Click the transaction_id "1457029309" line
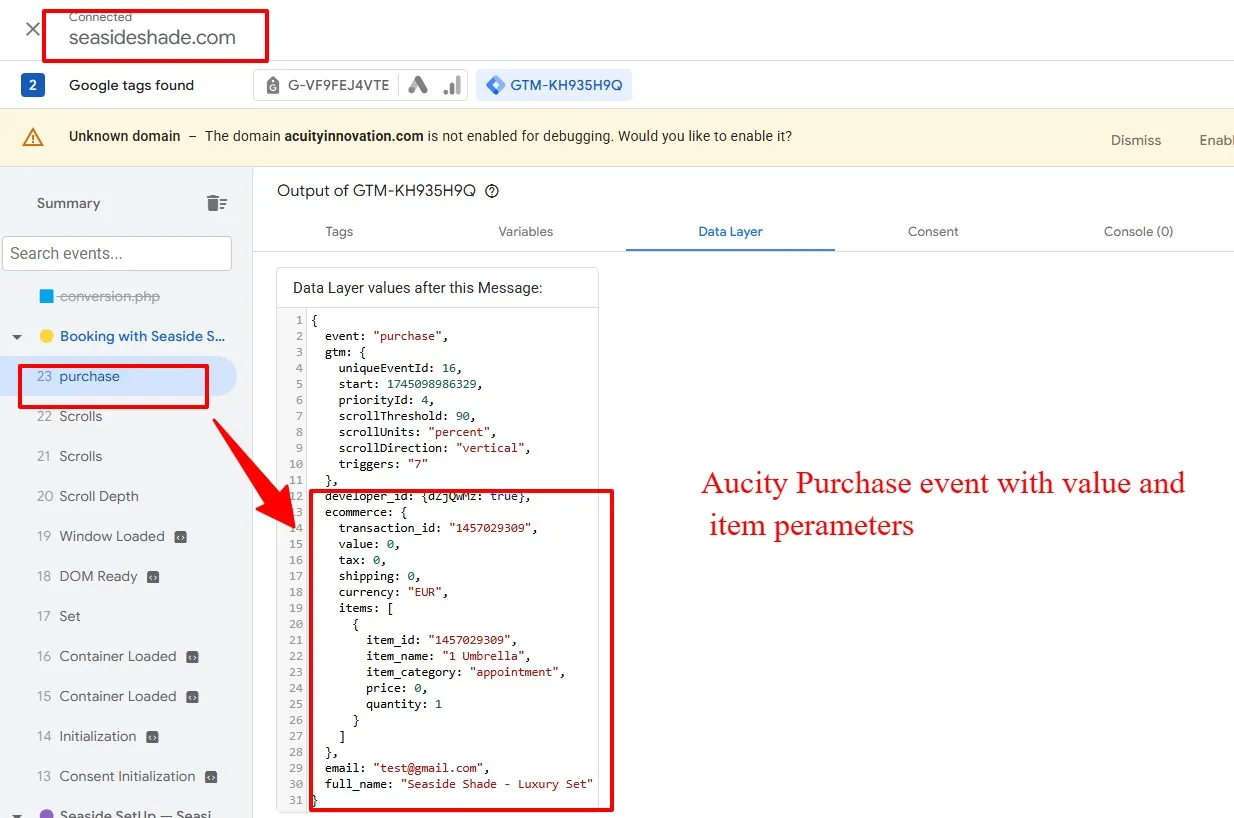The height and width of the screenshot is (818, 1234). tap(438, 528)
